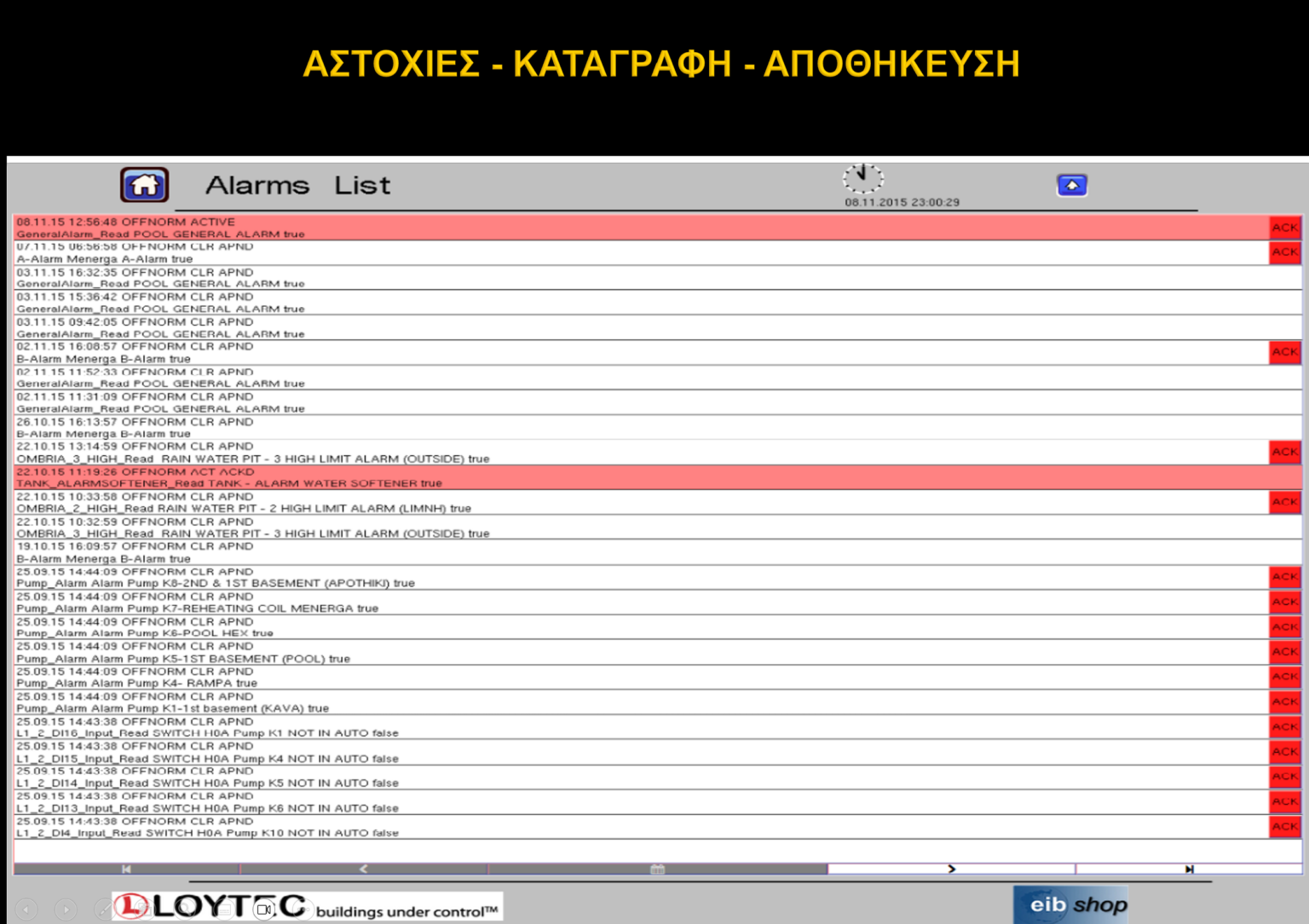Image resolution: width=1309 pixels, height=924 pixels.
Task: Select the 26.10.15 16:13:57 B-Alarm row
Action: coord(658,427)
